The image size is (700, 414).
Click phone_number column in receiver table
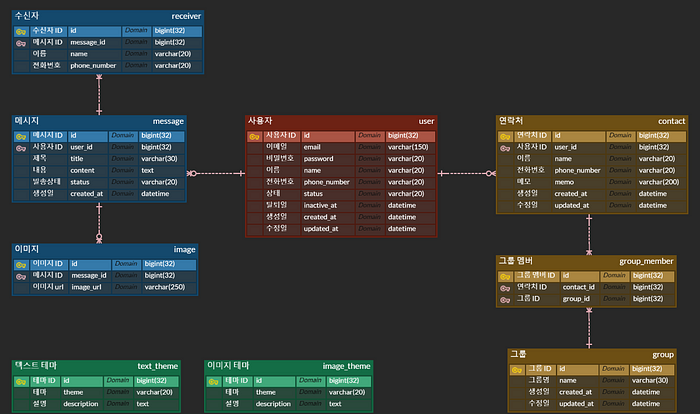93,66
